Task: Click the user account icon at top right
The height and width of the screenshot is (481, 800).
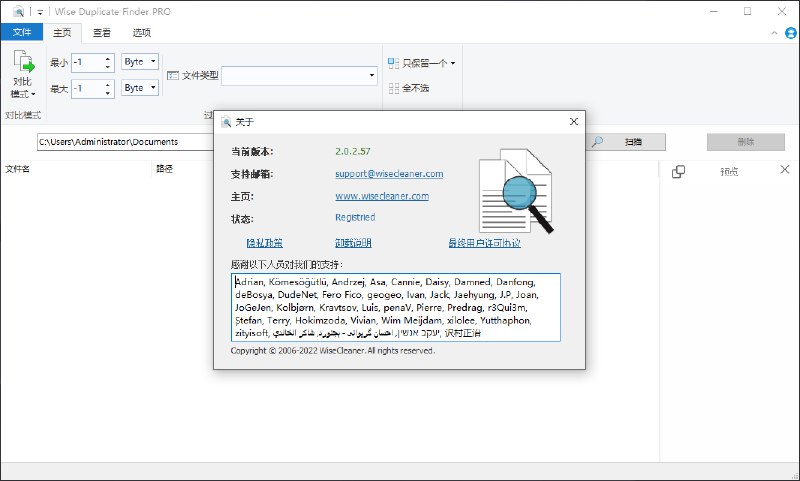Action: (x=790, y=33)
